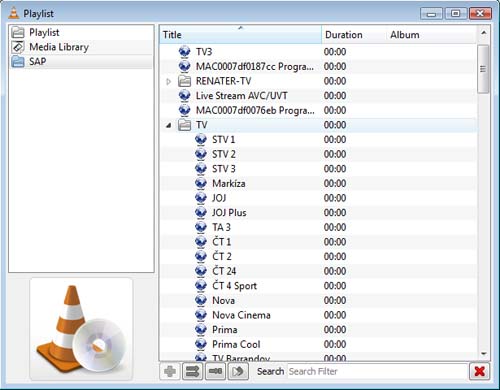Click the VLC cone icon in title bar
Image resolution: width=500 pixels, height=390 pixels.
(x=14, y=13)
